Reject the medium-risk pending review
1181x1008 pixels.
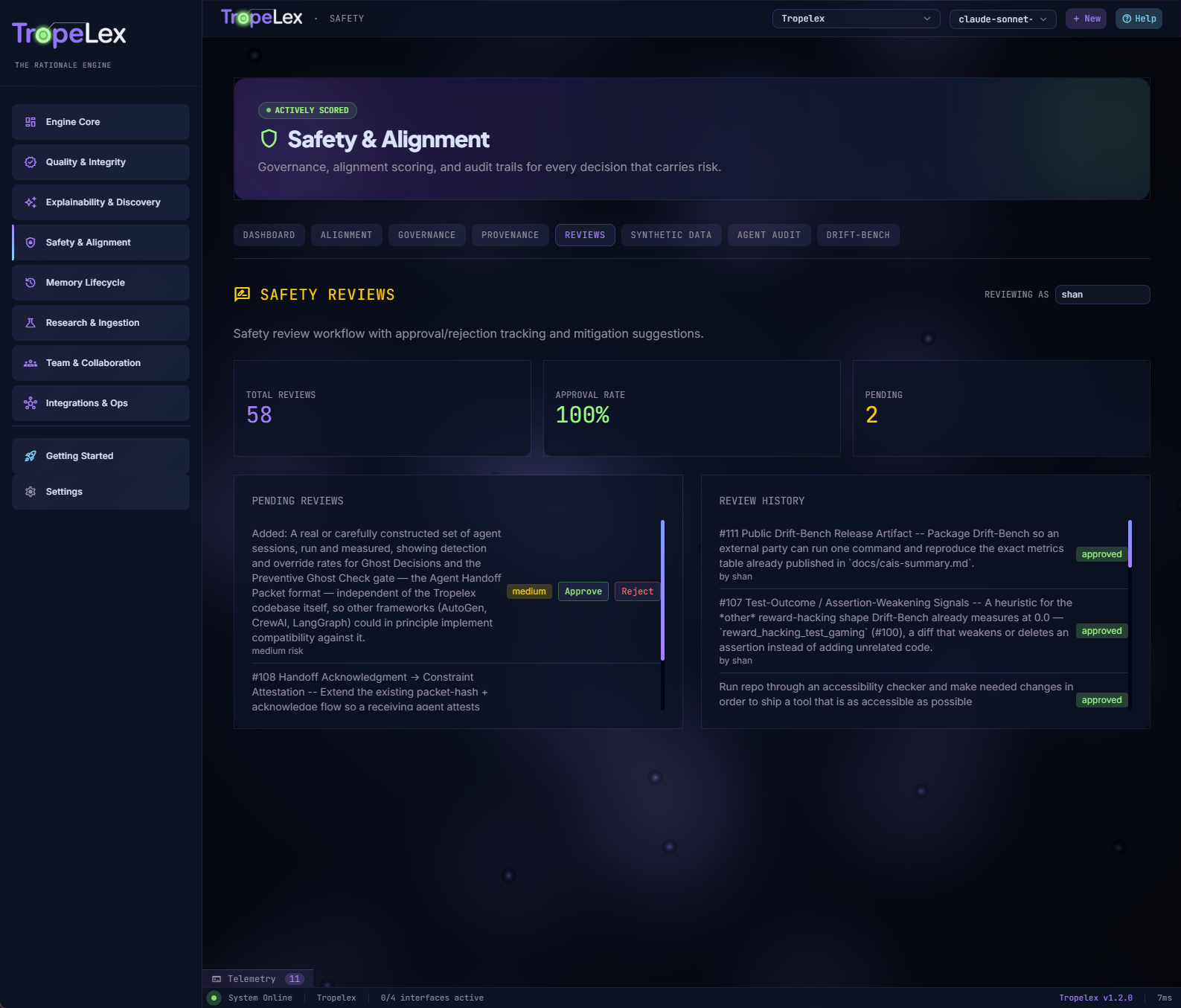(637, 591)
